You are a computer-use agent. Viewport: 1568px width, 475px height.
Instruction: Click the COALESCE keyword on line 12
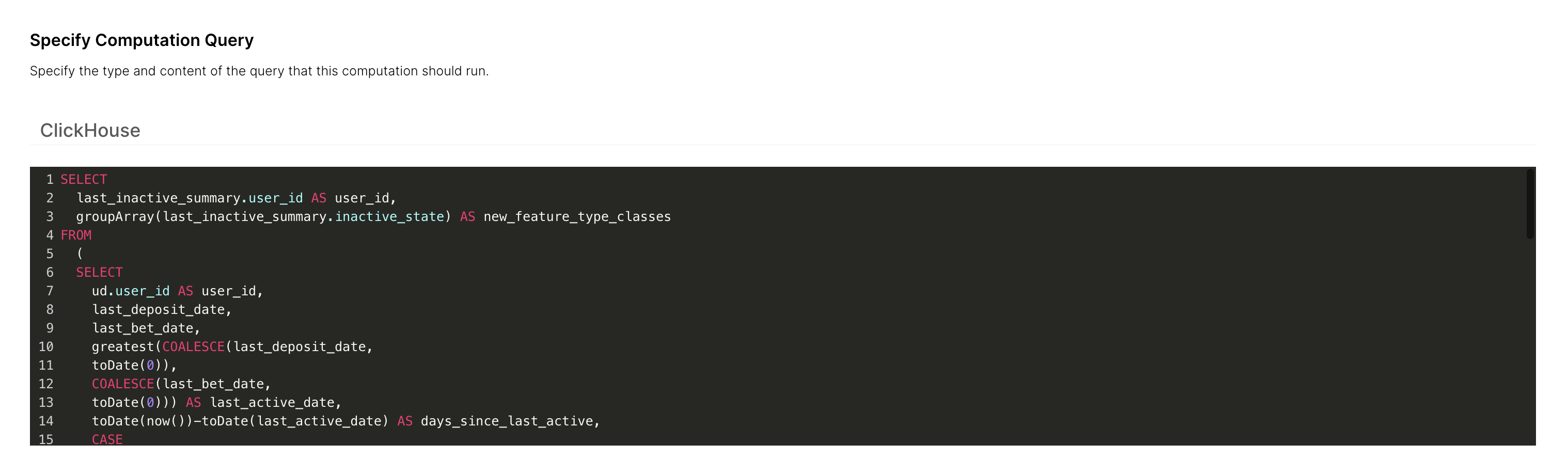[x=123, y=384]
